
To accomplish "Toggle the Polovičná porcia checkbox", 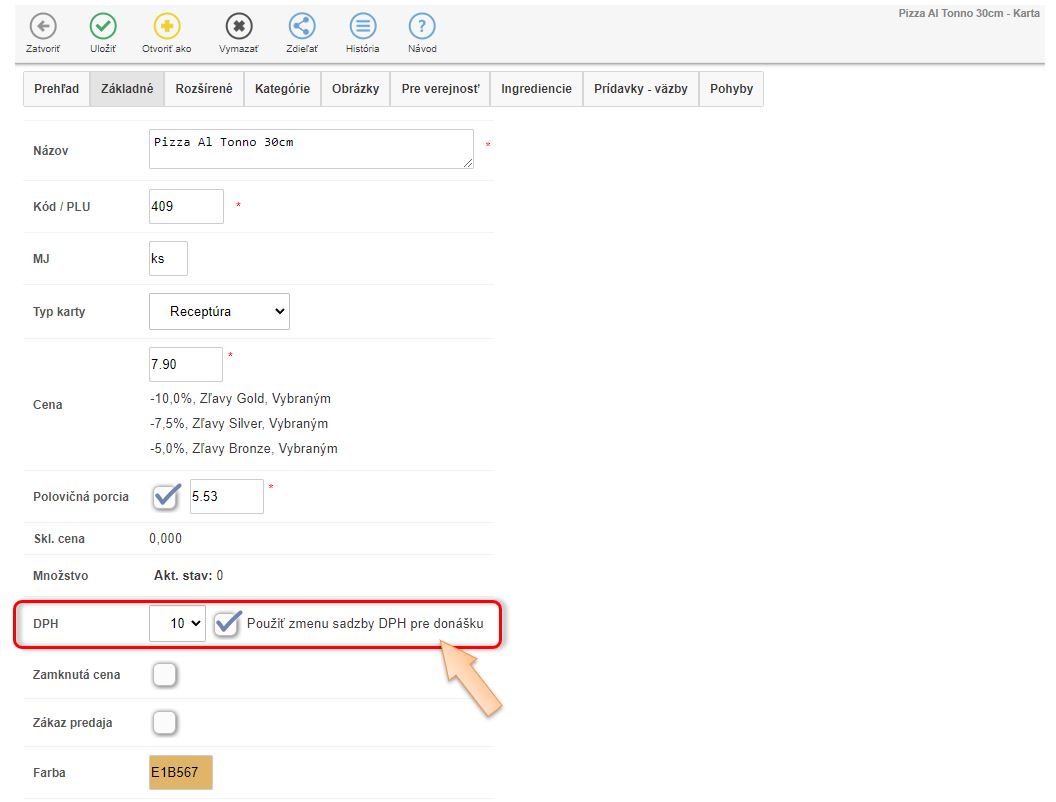I will 166,496.
